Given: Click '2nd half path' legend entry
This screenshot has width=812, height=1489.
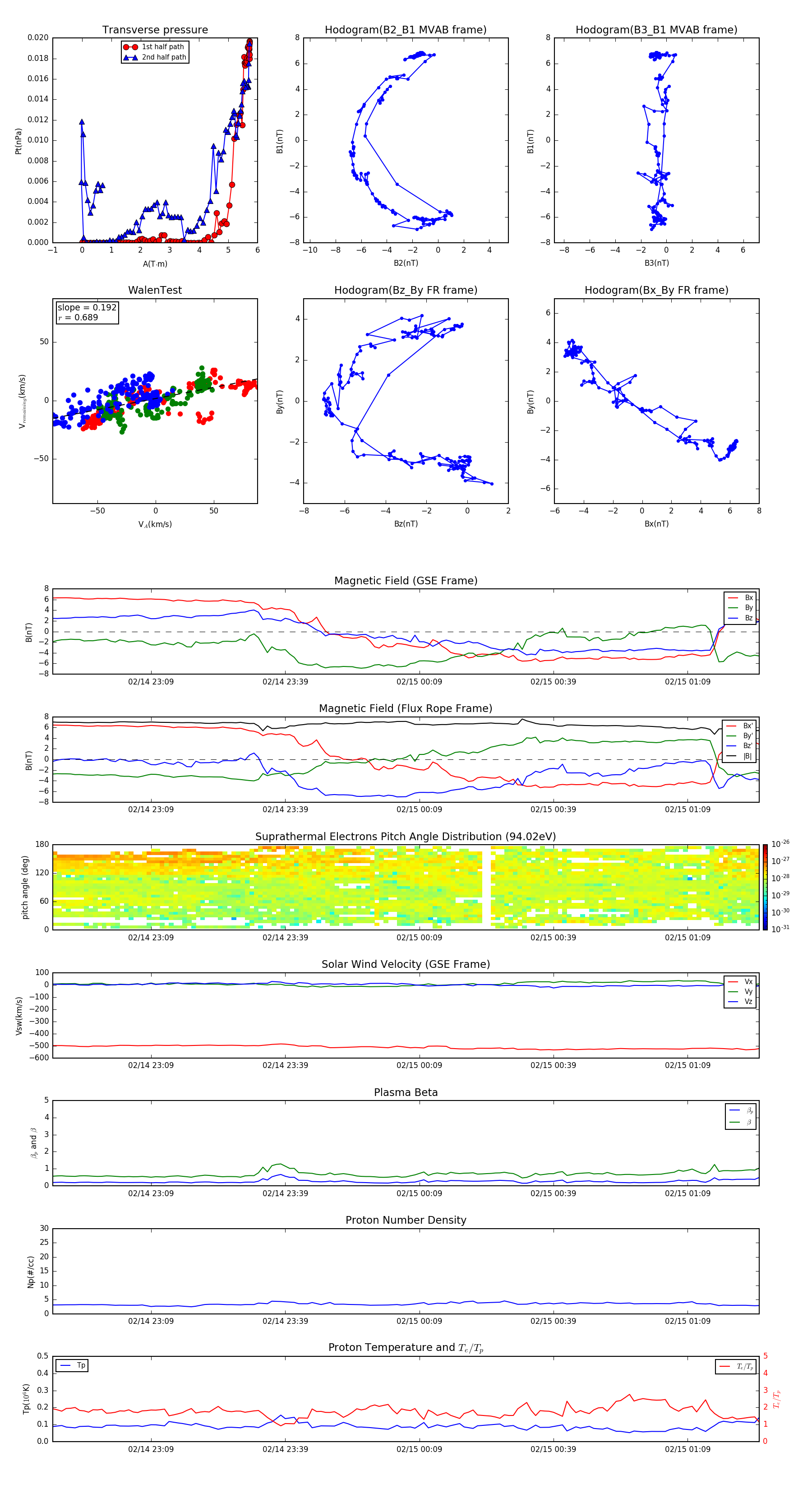Looking at the screenshot, I should click(155, 57).
